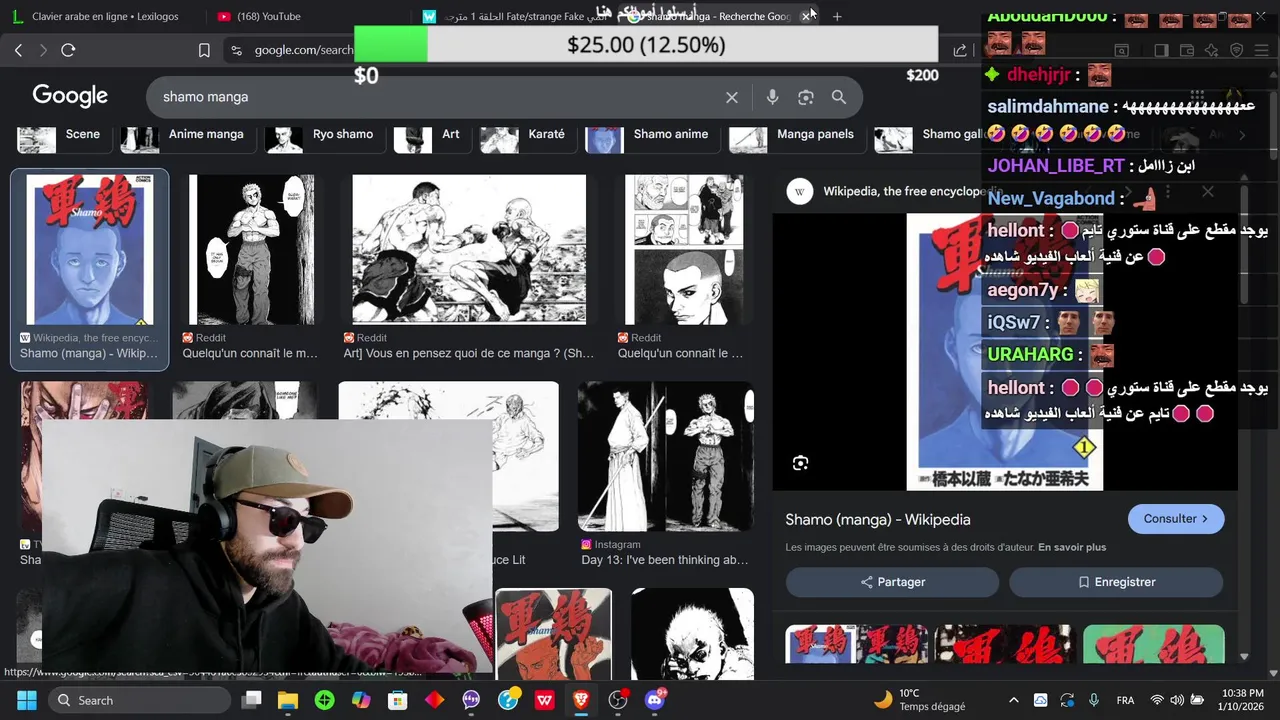Open the share icon beside address bar
The height and width of the screenshot is (720, 1280).
(x=960, y=50)
